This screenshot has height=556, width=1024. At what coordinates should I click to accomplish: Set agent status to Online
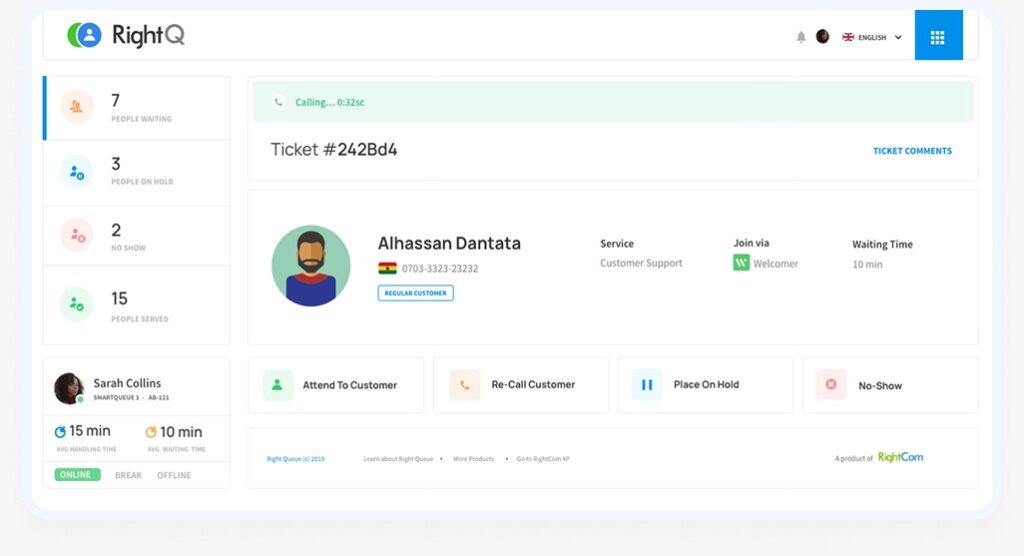click(76, 475)
